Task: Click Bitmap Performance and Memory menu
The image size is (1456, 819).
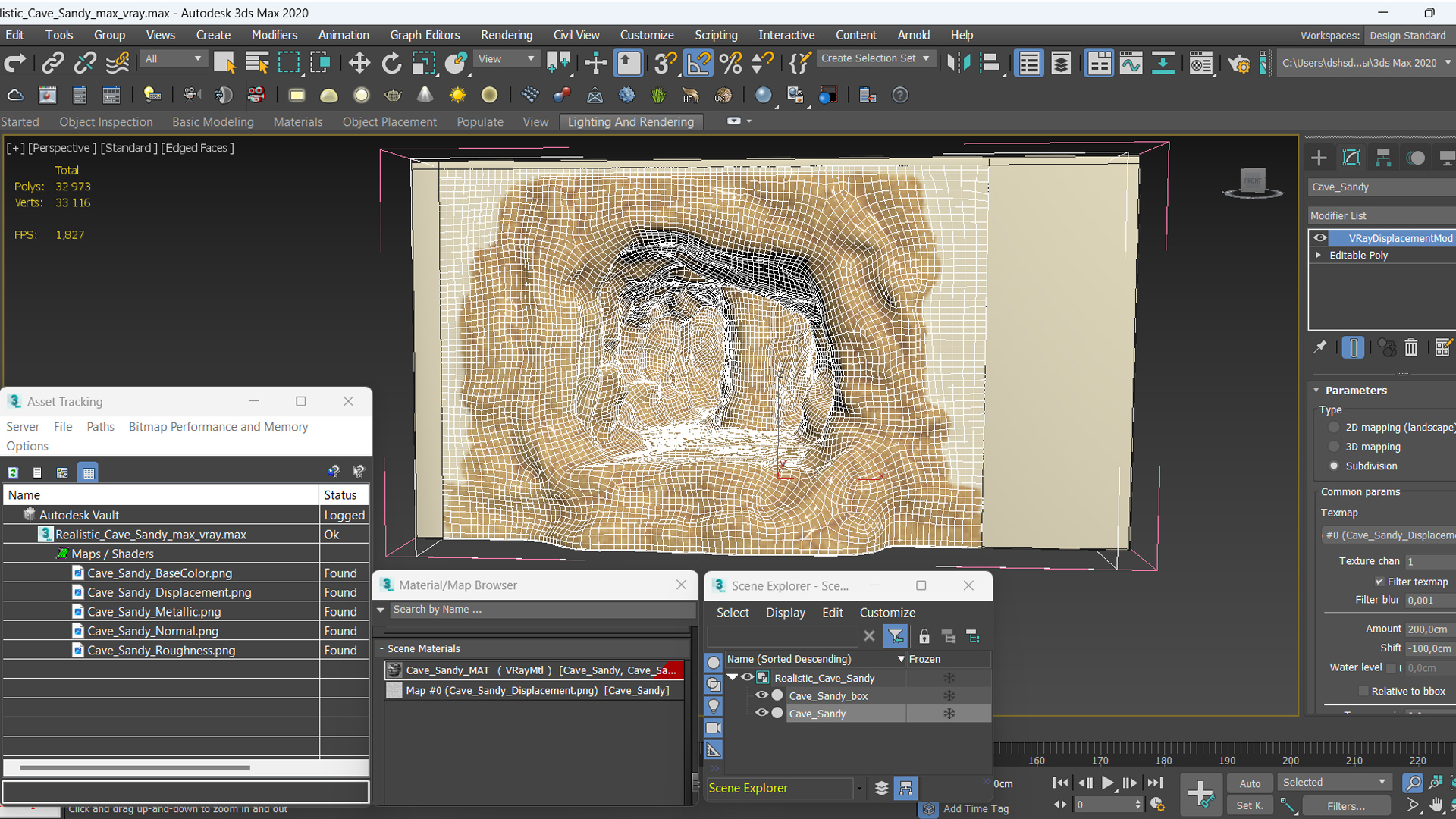Action: click(217, 426)
